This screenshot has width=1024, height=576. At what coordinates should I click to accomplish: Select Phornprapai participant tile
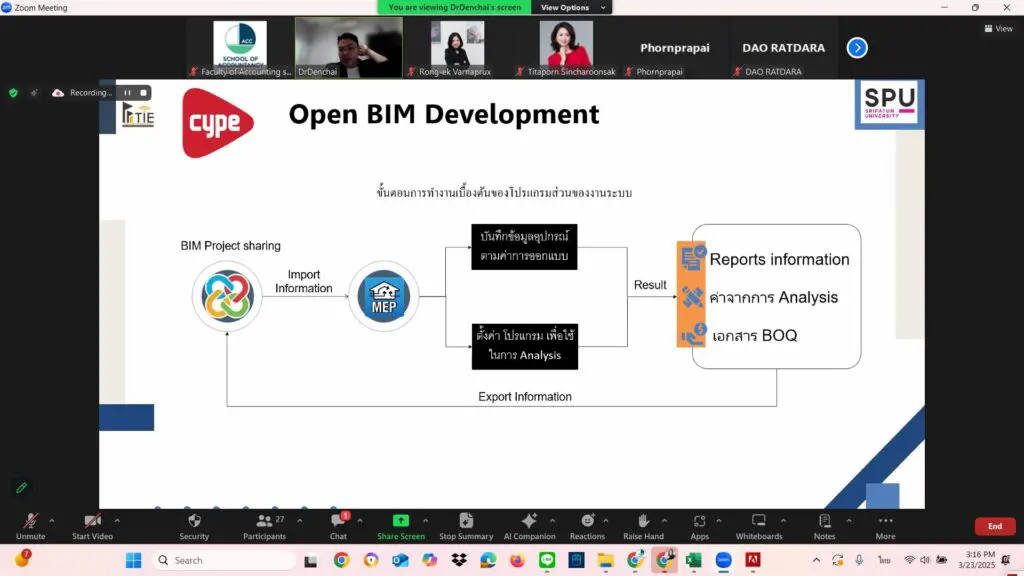coord(675,48)
